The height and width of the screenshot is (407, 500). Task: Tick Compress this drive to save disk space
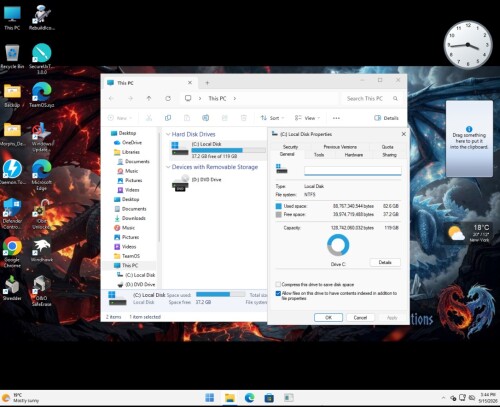(278, 284)
